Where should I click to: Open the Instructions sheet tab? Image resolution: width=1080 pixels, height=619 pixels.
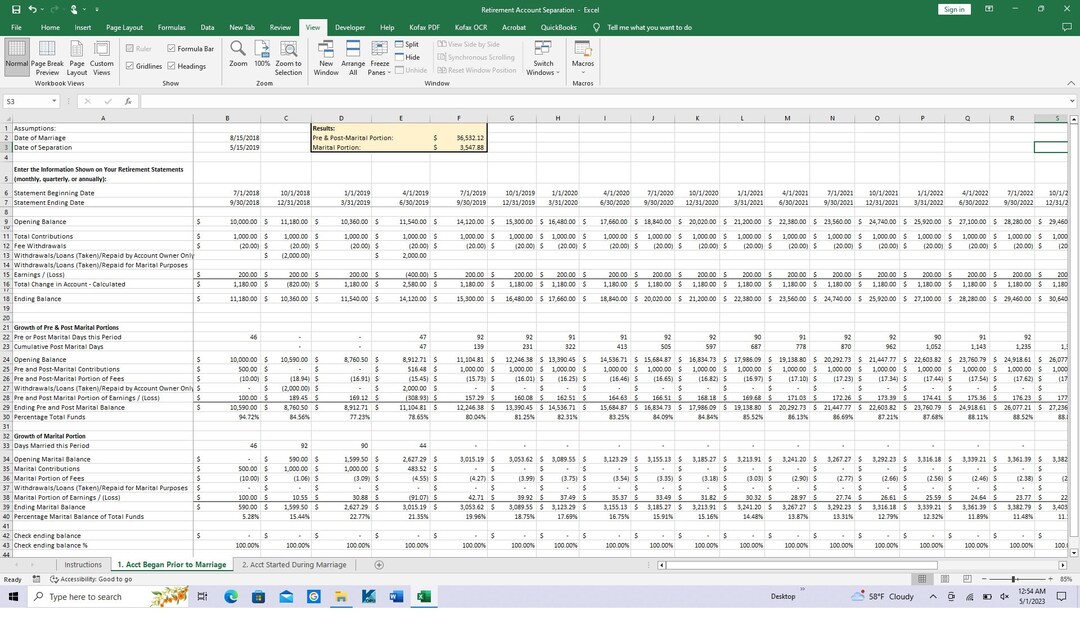coord(82,564)
